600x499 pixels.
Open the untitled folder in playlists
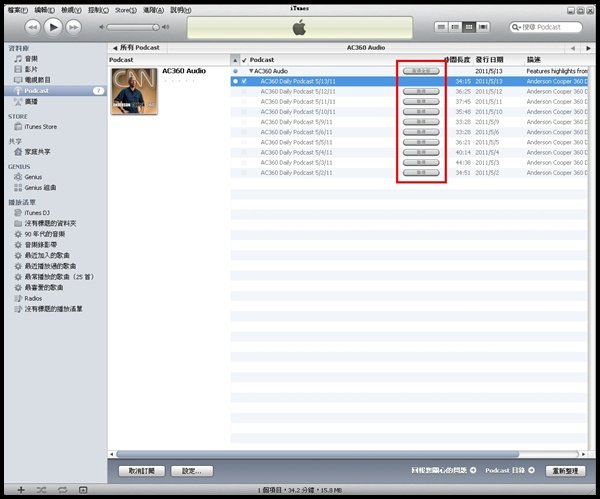click(x=50, y=223)
